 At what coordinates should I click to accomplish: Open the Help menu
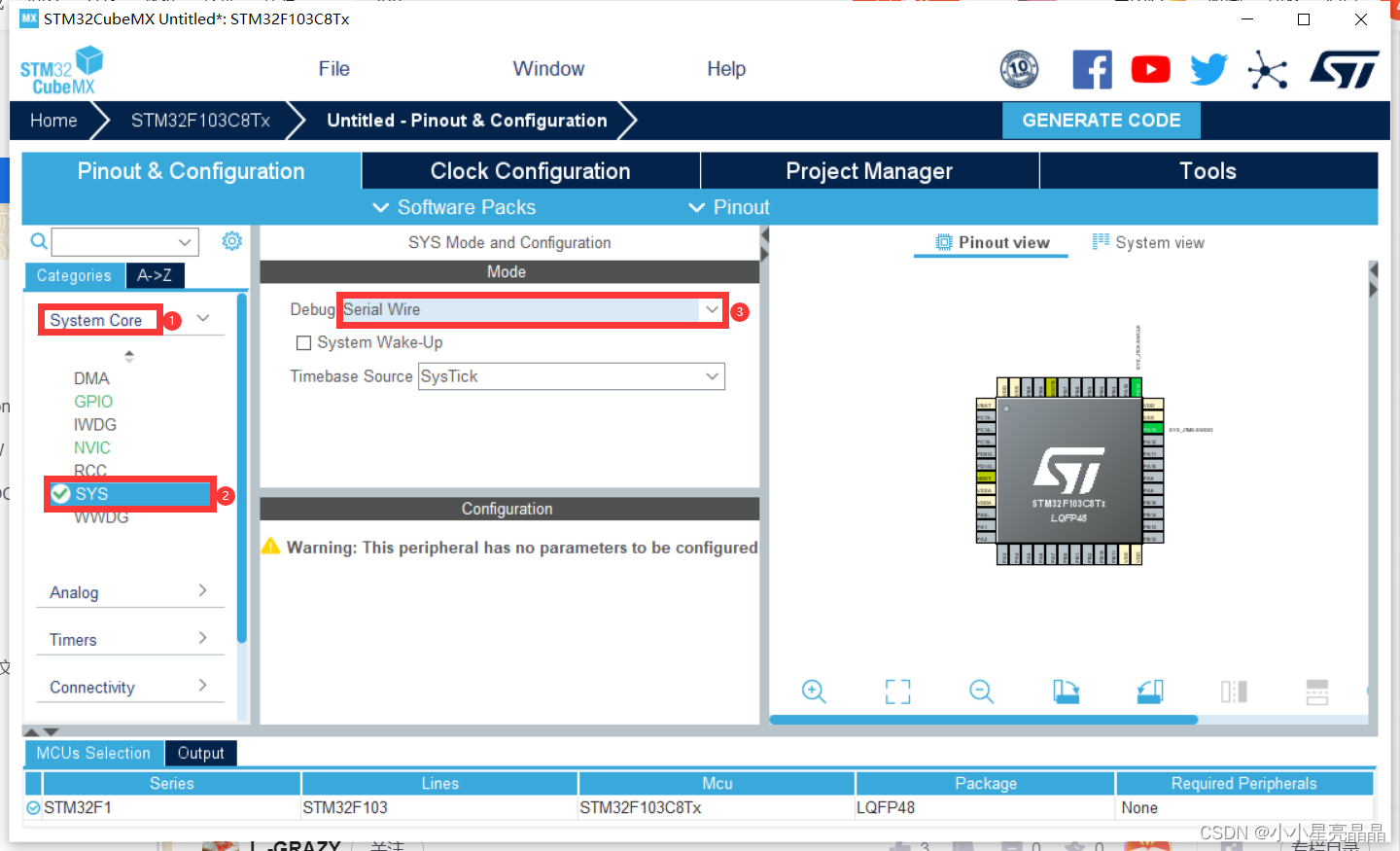[x=726, y=69]
